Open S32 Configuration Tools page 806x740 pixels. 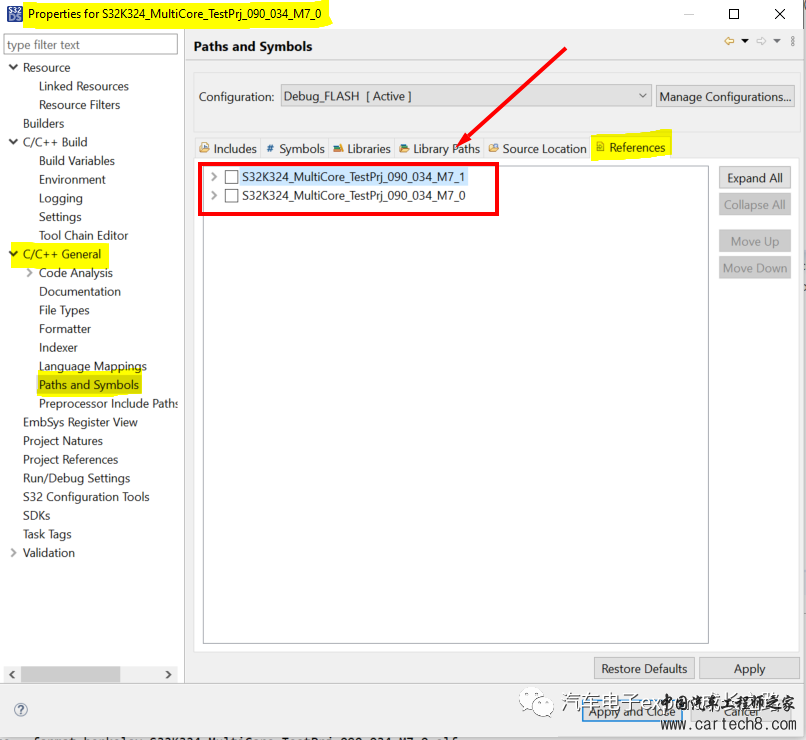tap(86, 497)
